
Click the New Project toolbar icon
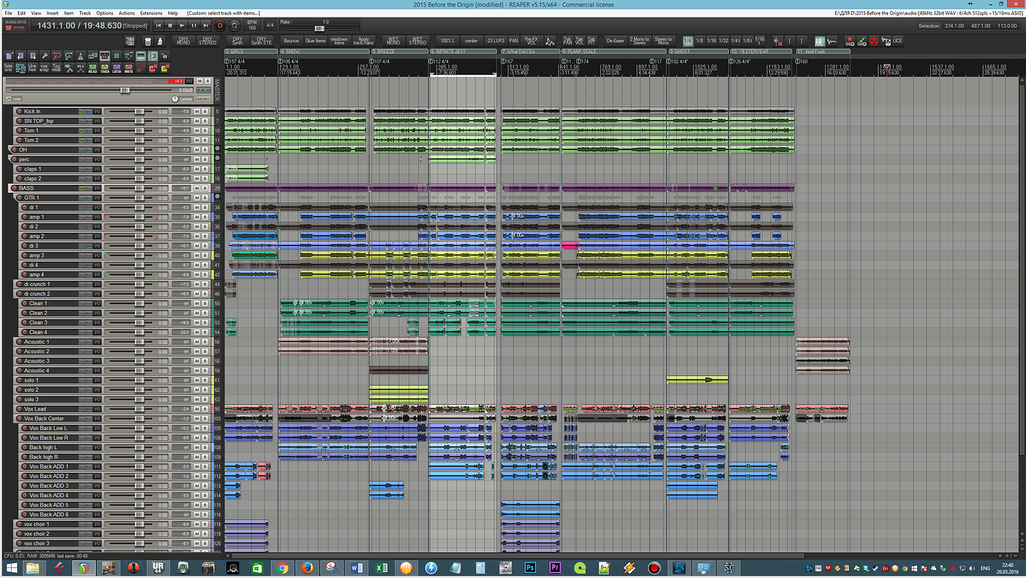pos(9,56)
